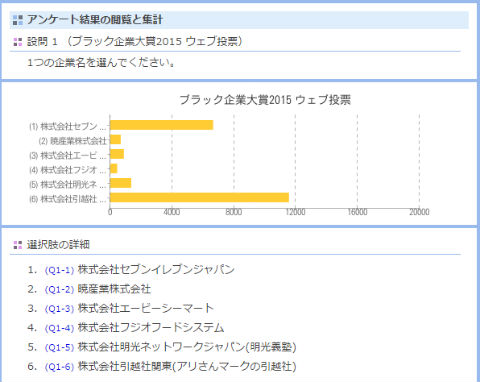Click the heading 設問 1 (ブラック企業大賞2015 ウェブ投票)
This screenshot has height=382, width=480.
135,42
